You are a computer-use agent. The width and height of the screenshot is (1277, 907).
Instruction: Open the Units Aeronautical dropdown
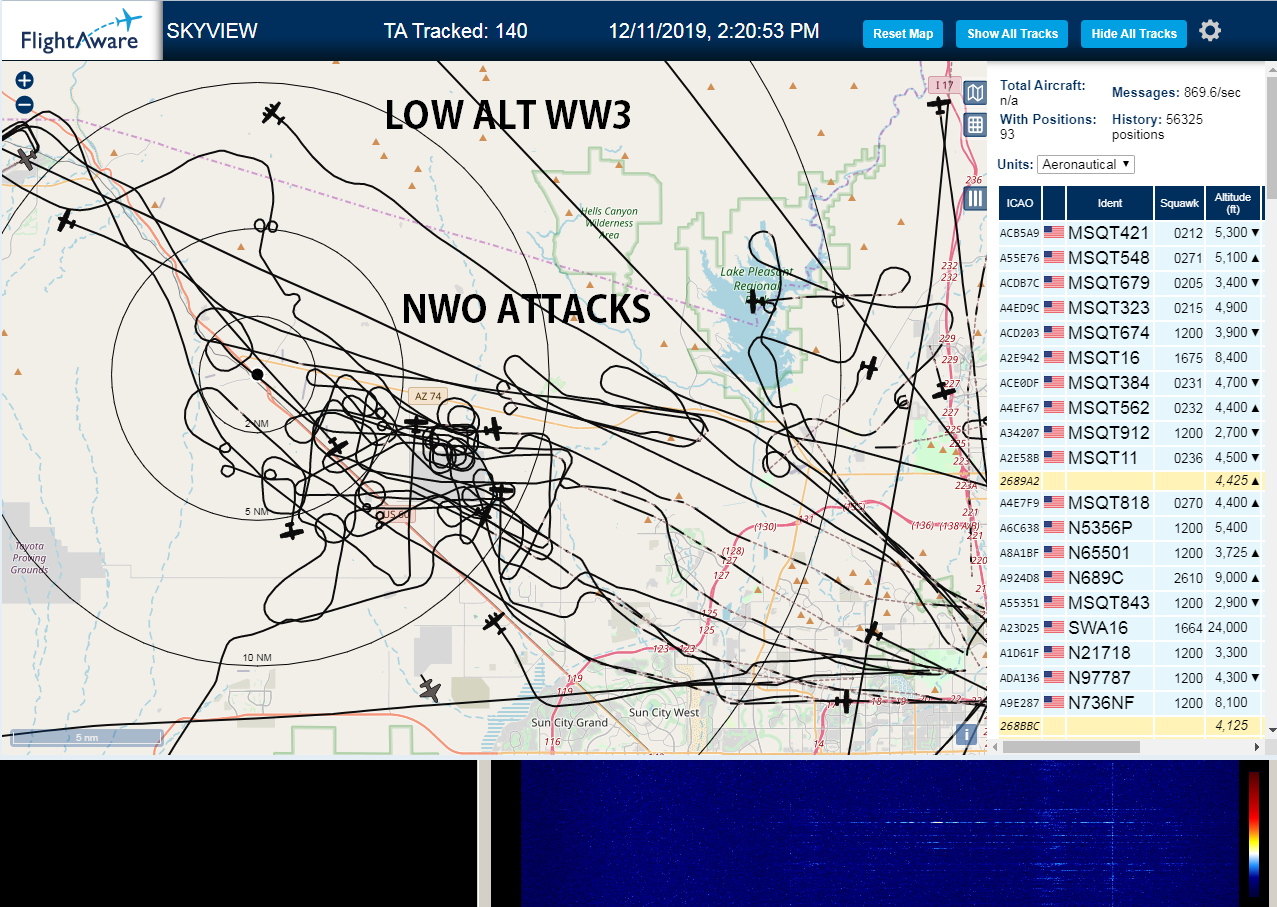1086,164
